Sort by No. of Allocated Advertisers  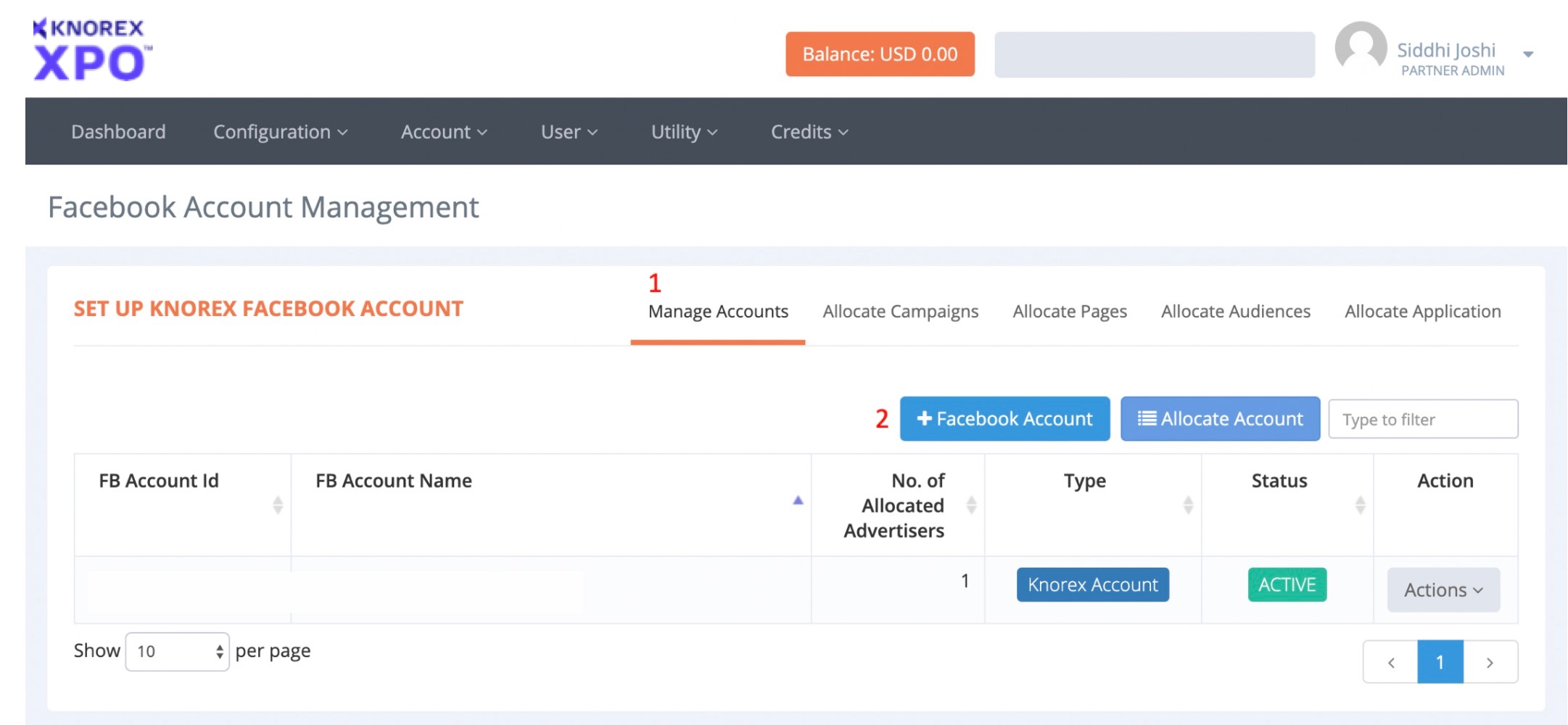(x=971, y=505)
